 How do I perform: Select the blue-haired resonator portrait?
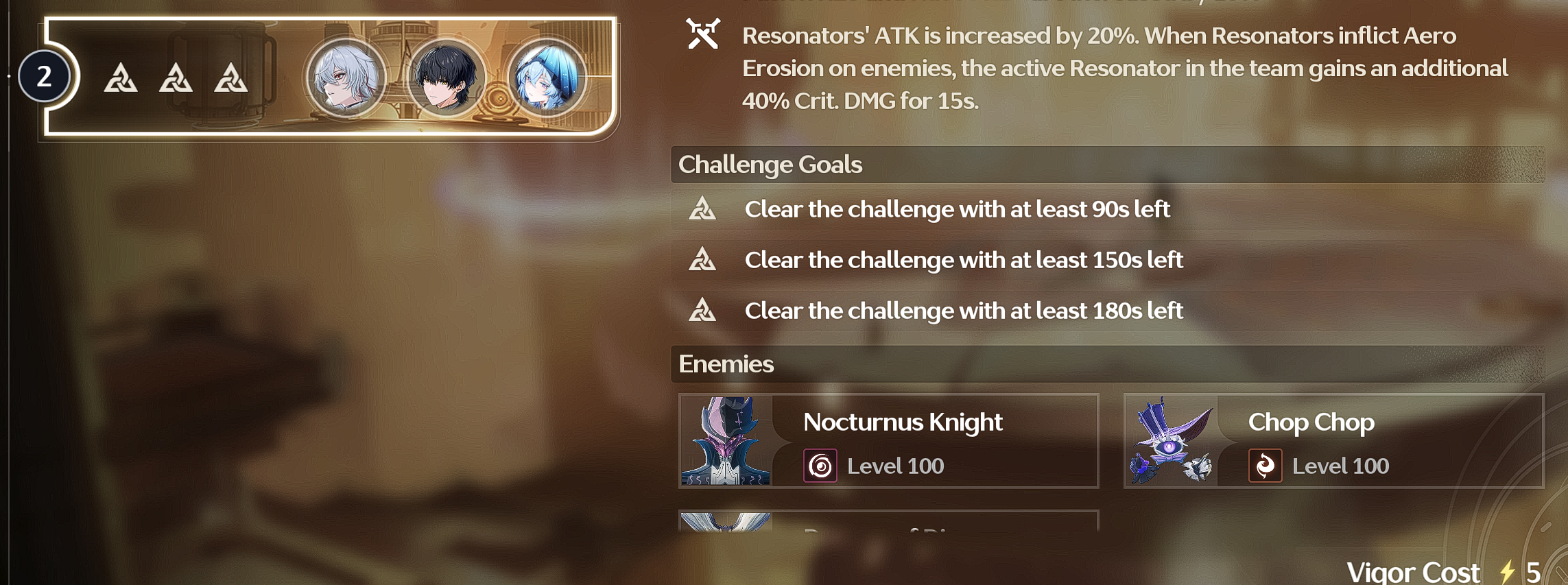pyautogui.click(x=547, y=77)
